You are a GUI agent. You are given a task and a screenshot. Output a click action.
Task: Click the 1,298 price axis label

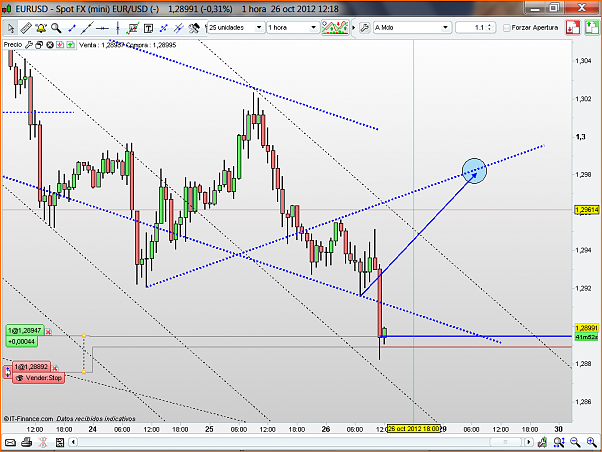tap(583, 175)
